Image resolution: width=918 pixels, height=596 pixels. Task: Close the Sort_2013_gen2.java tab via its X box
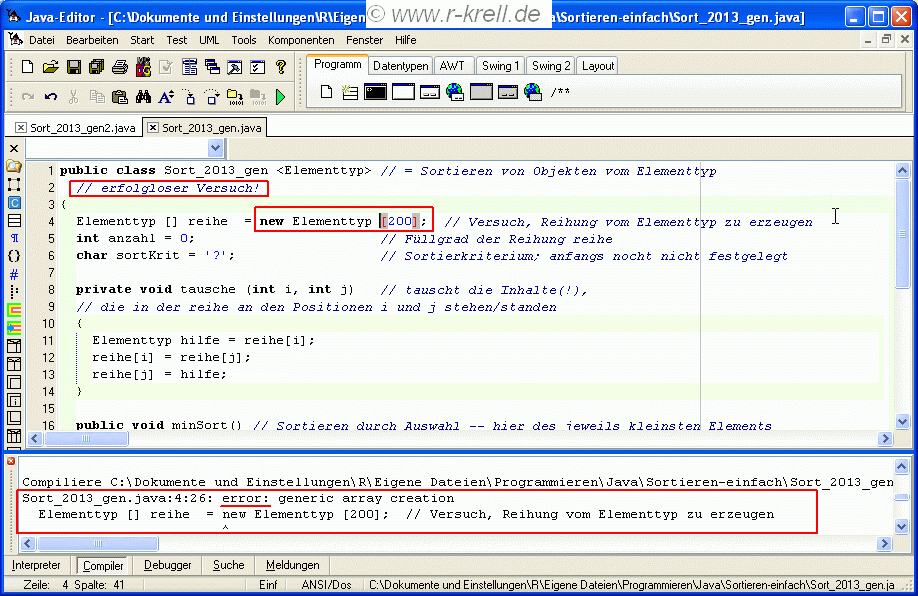click(x=20, y=128)
